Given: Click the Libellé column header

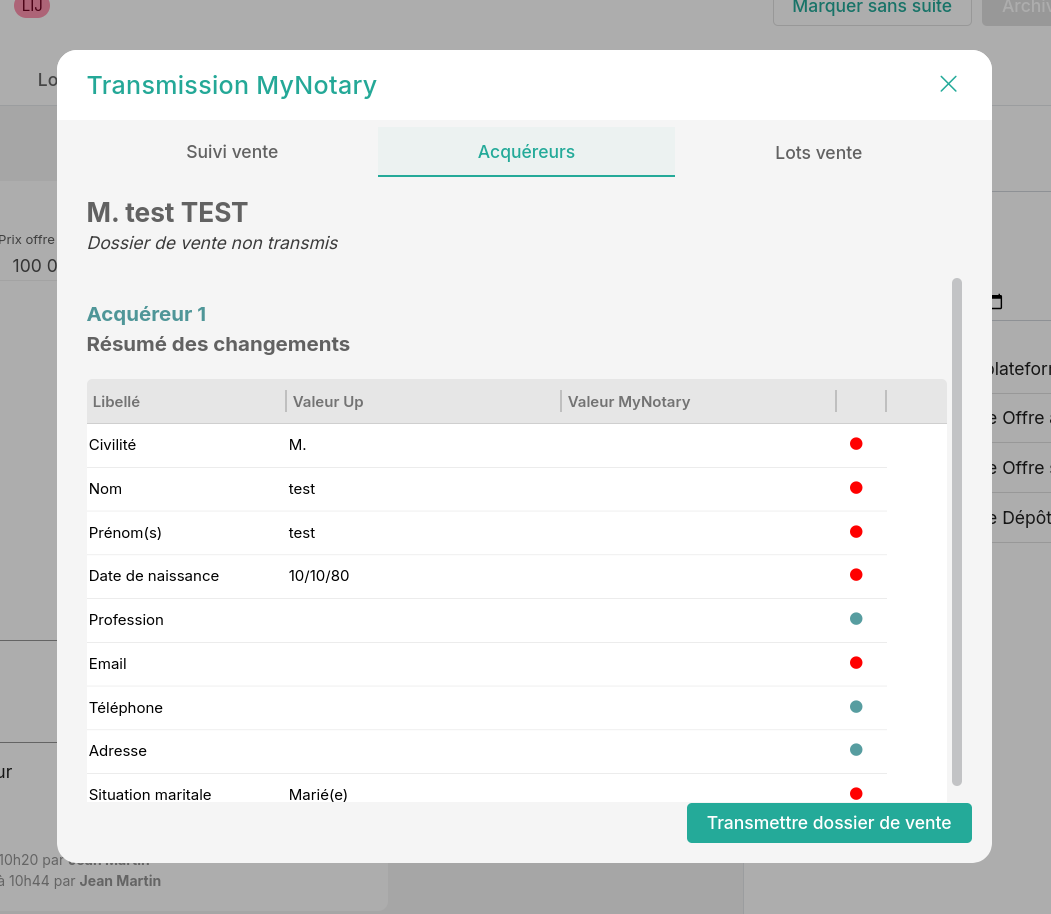Looking at the screenshot, I should tap(186, 401).
